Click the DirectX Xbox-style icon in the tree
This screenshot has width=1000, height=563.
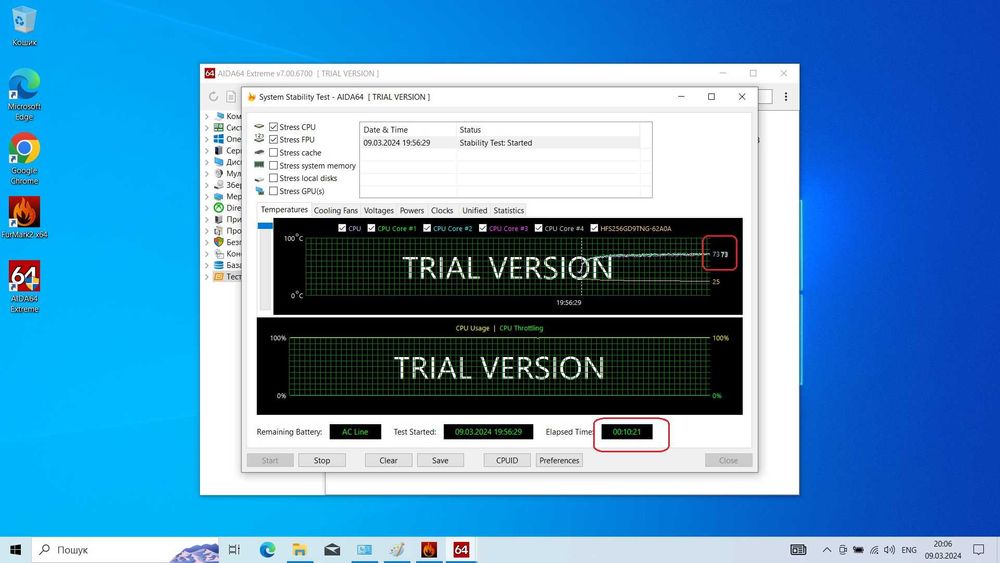click(219, 208)
